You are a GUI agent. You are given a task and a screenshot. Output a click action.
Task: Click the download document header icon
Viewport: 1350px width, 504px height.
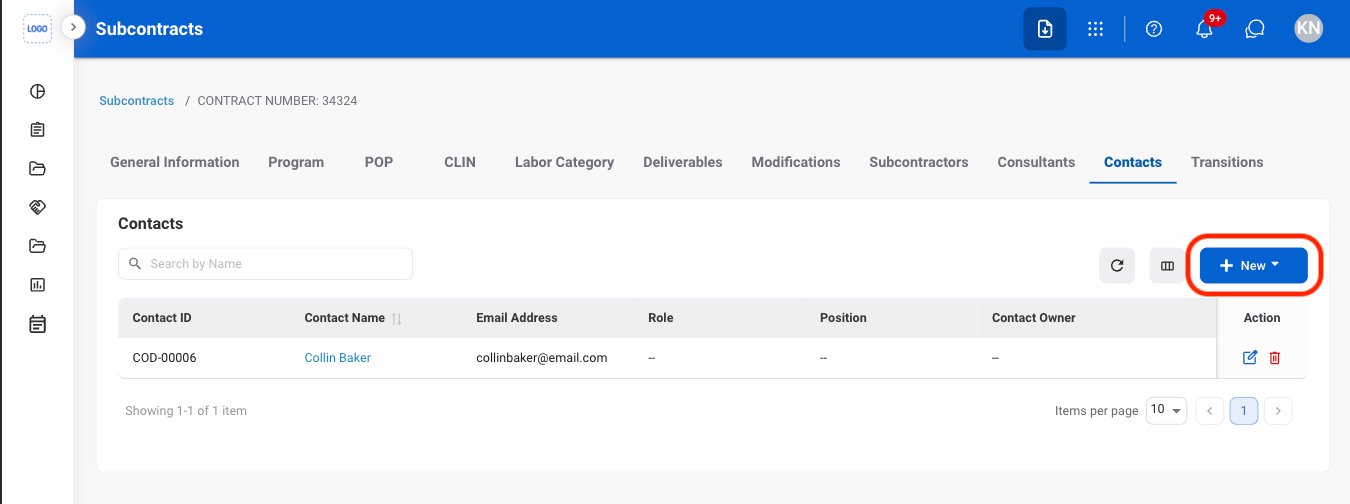pyautogui.click(x=1045, y=29)
